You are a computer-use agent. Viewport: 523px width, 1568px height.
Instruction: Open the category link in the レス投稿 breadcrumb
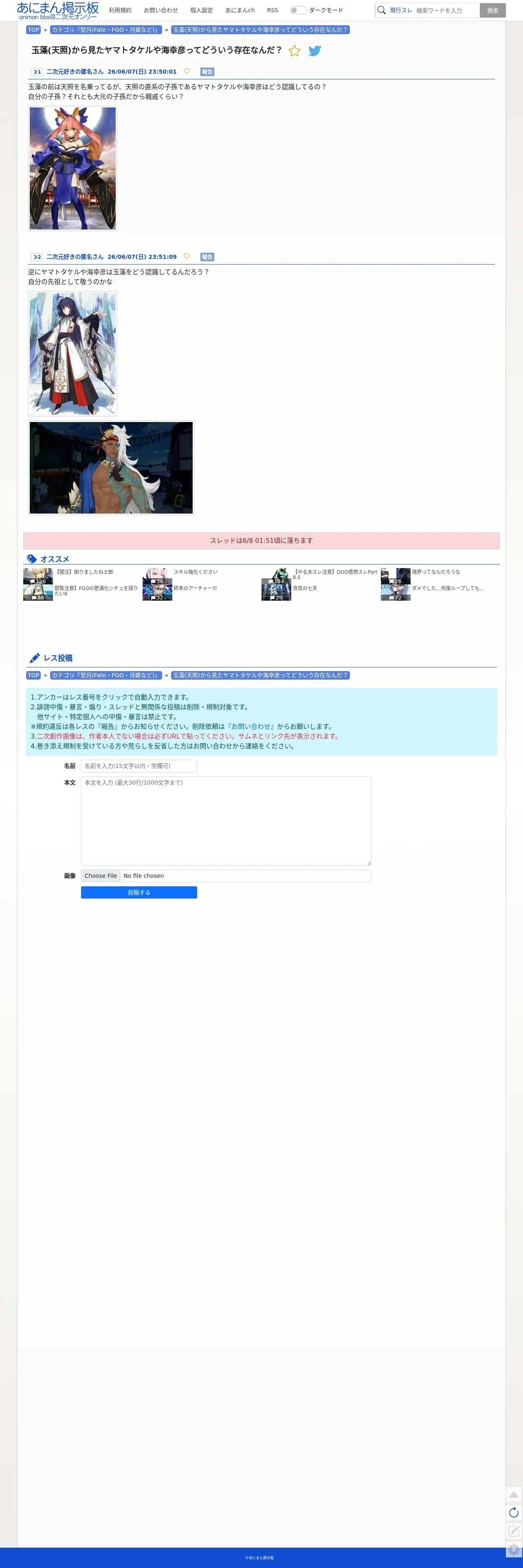106,675
